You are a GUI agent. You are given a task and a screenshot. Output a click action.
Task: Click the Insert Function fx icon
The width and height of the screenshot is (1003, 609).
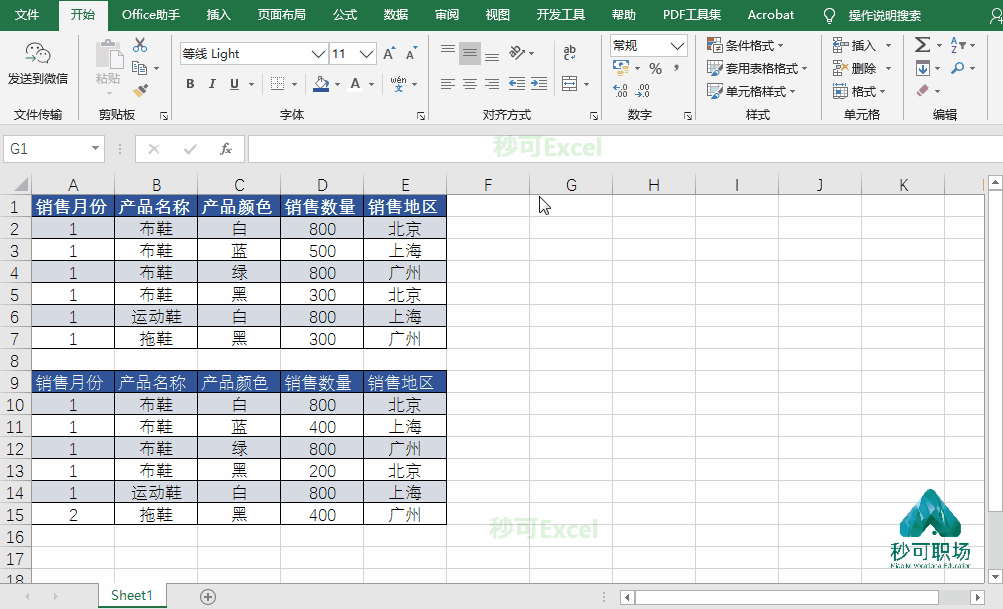pyautogui.click(x=226, y=149)
